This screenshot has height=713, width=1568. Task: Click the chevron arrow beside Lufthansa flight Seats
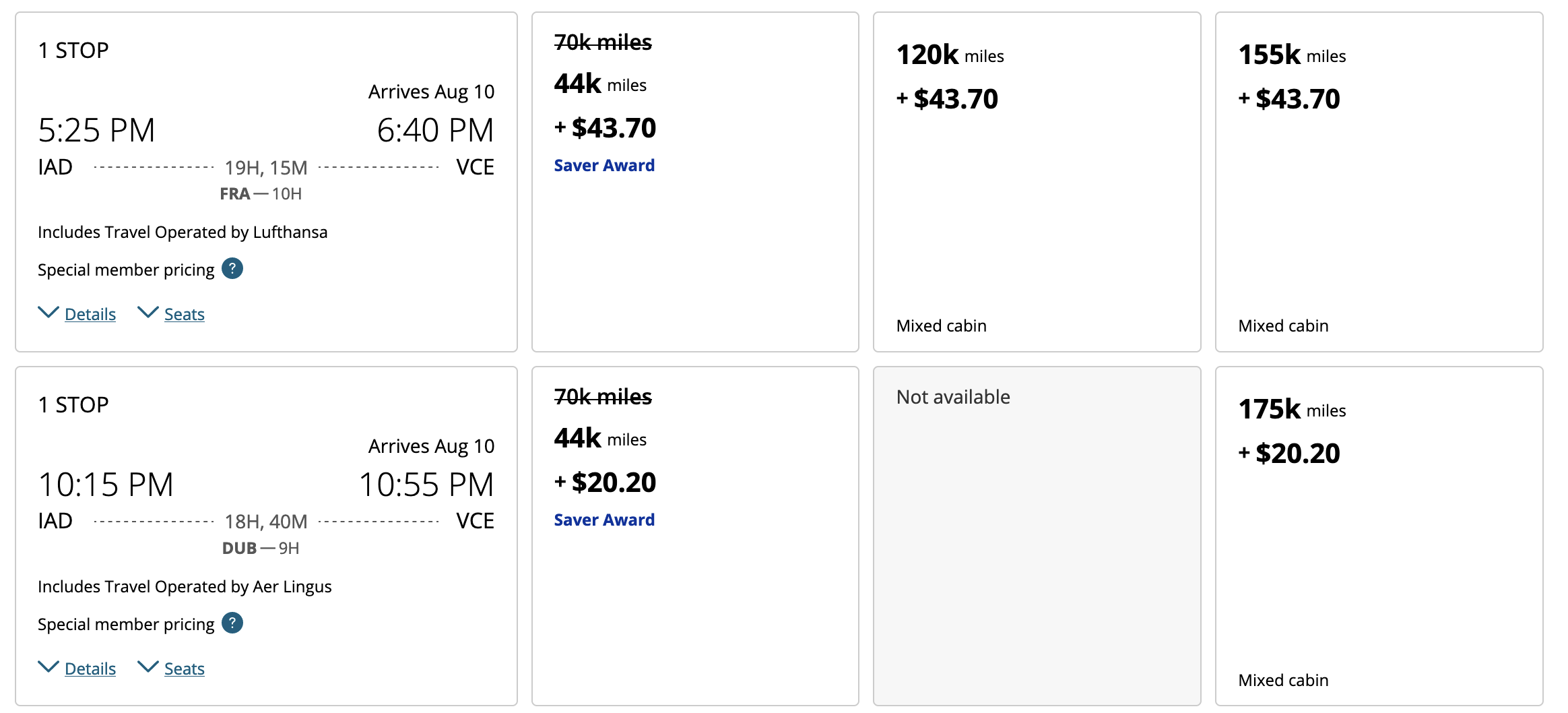point(148,312)
